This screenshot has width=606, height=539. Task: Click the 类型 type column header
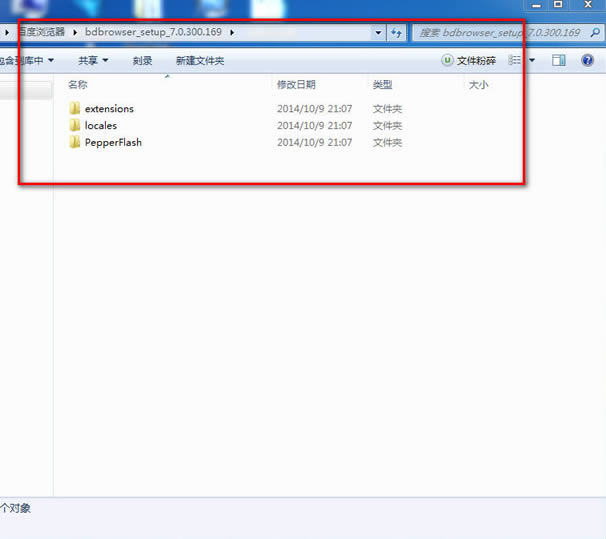[x=382, y=84]
